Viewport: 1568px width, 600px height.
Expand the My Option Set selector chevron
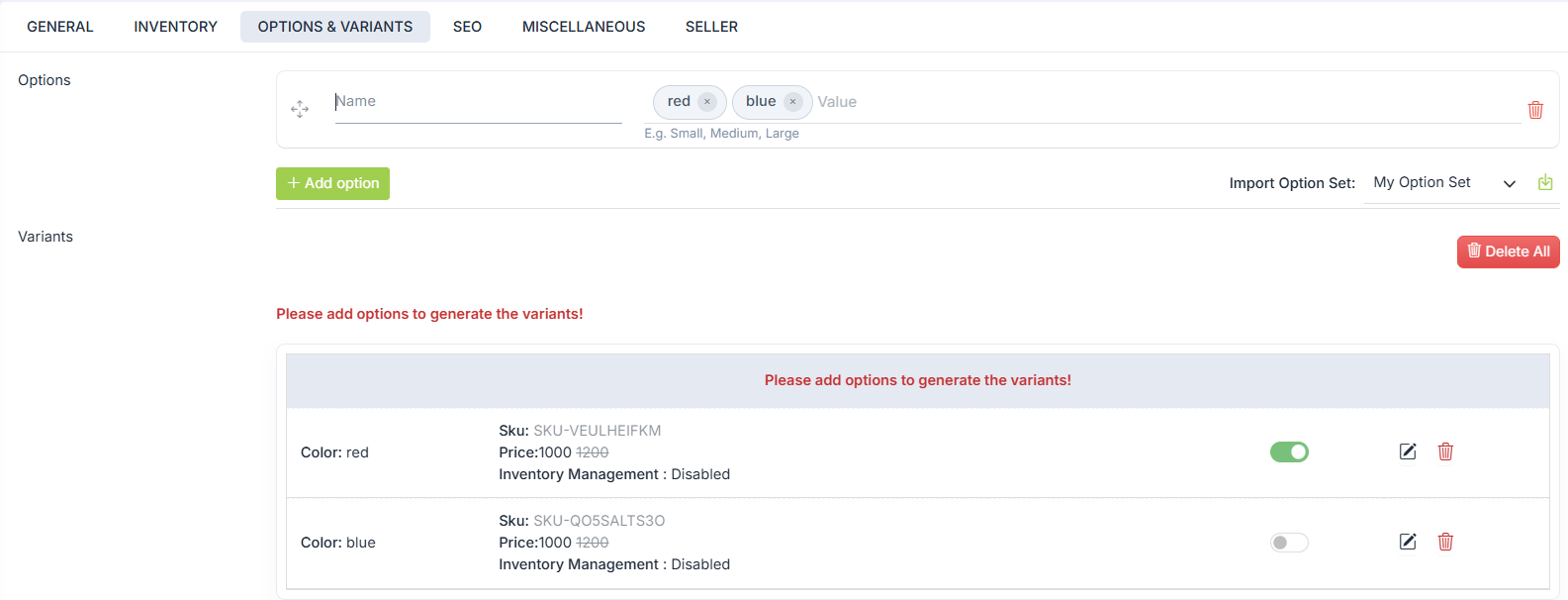(x=1510, y=183)
